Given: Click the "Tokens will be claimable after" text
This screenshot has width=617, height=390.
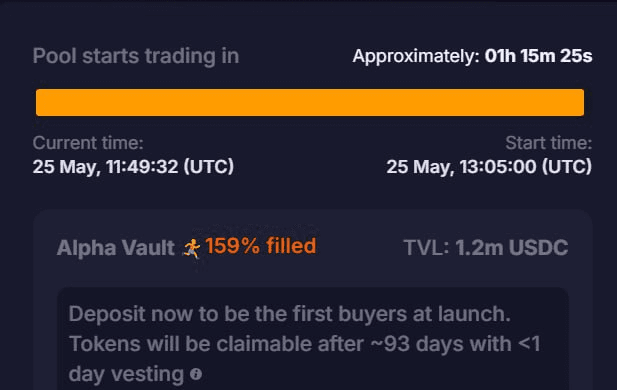Looking at the screenshot, I should coord(216,344).
